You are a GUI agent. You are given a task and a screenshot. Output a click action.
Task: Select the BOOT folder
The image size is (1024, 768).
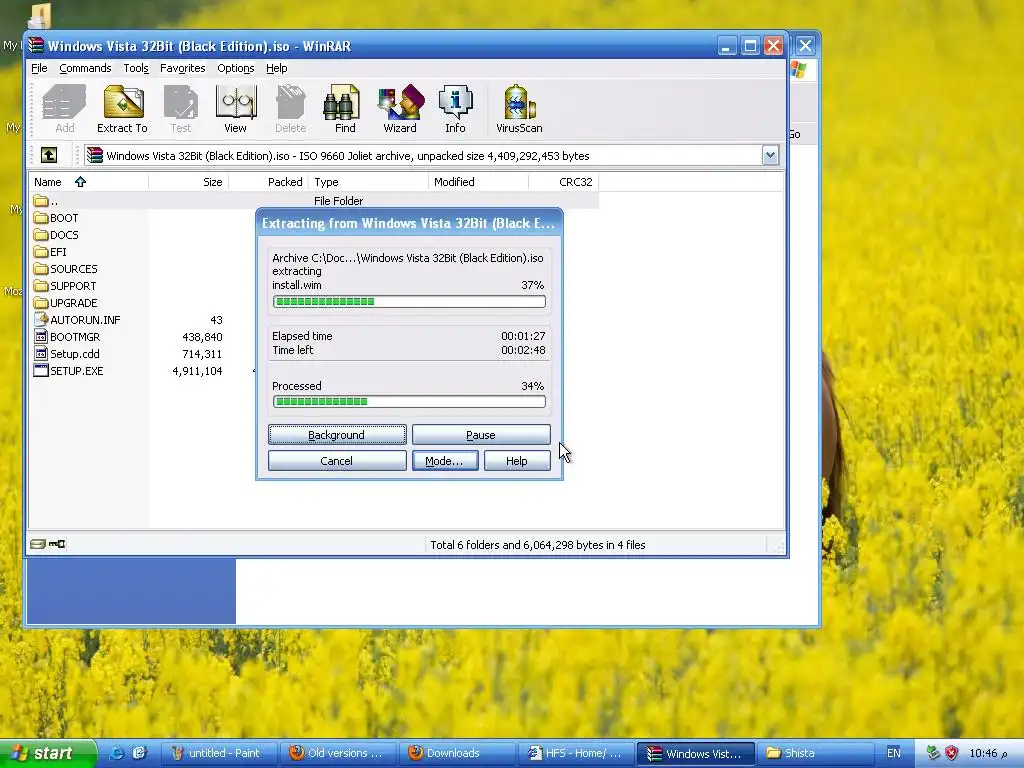[56, 218]
